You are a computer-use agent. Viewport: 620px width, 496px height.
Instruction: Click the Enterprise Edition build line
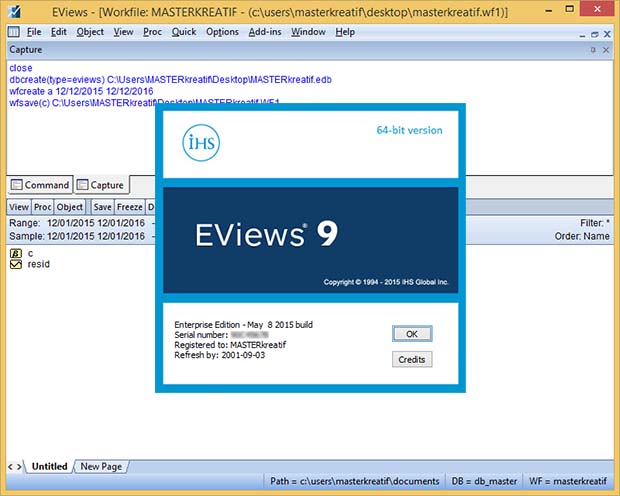[244, 325]
